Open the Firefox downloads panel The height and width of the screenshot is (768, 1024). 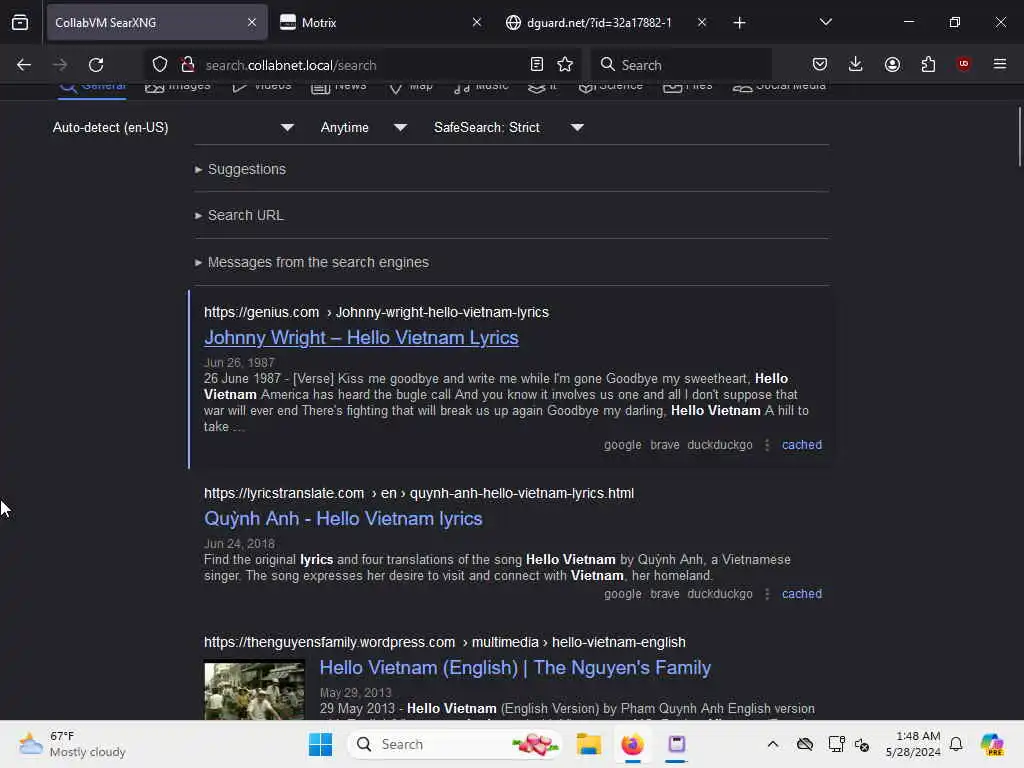pyautogui.click(x=856, y=64)
